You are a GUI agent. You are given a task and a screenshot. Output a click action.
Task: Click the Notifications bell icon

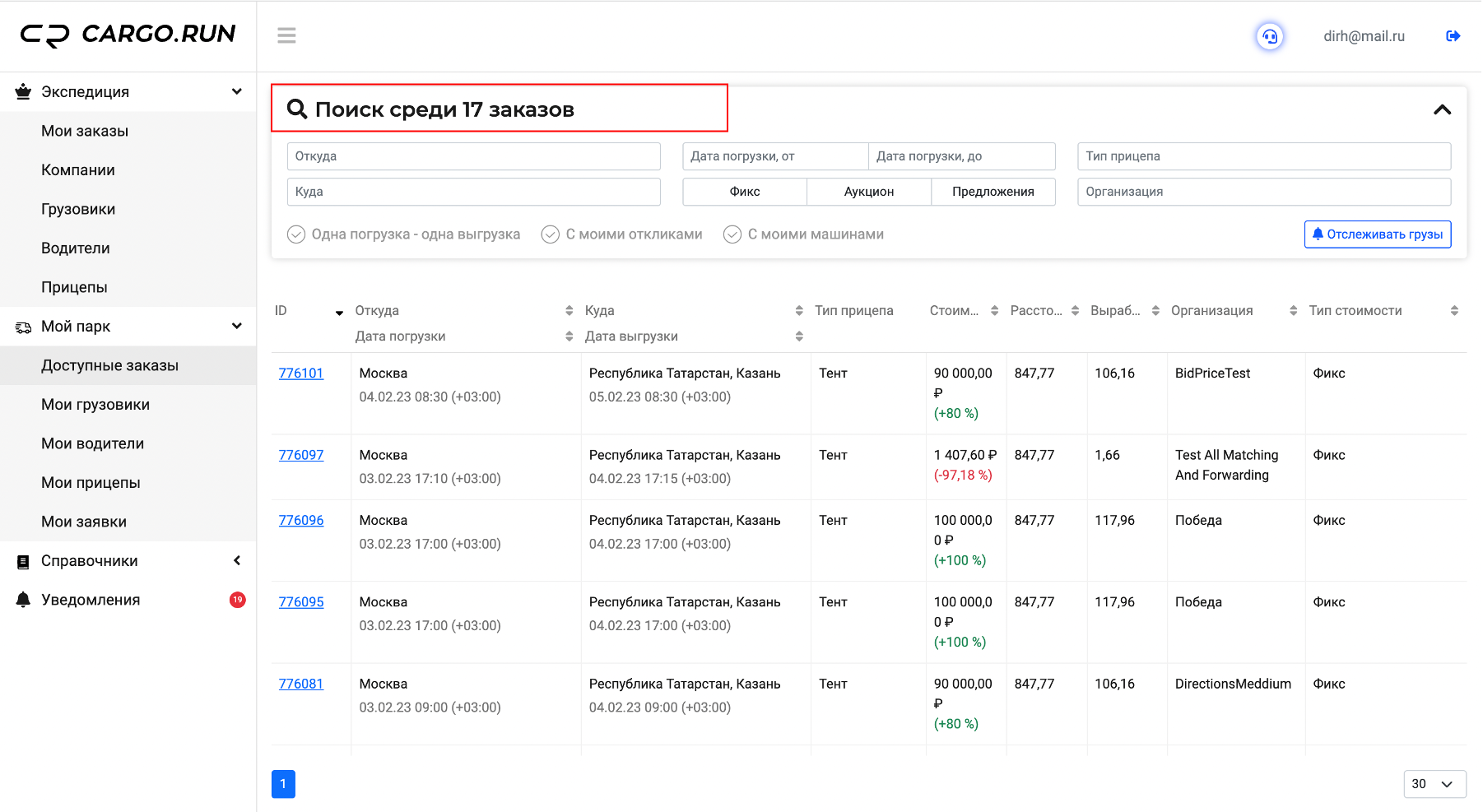click(x=23, y=600)
